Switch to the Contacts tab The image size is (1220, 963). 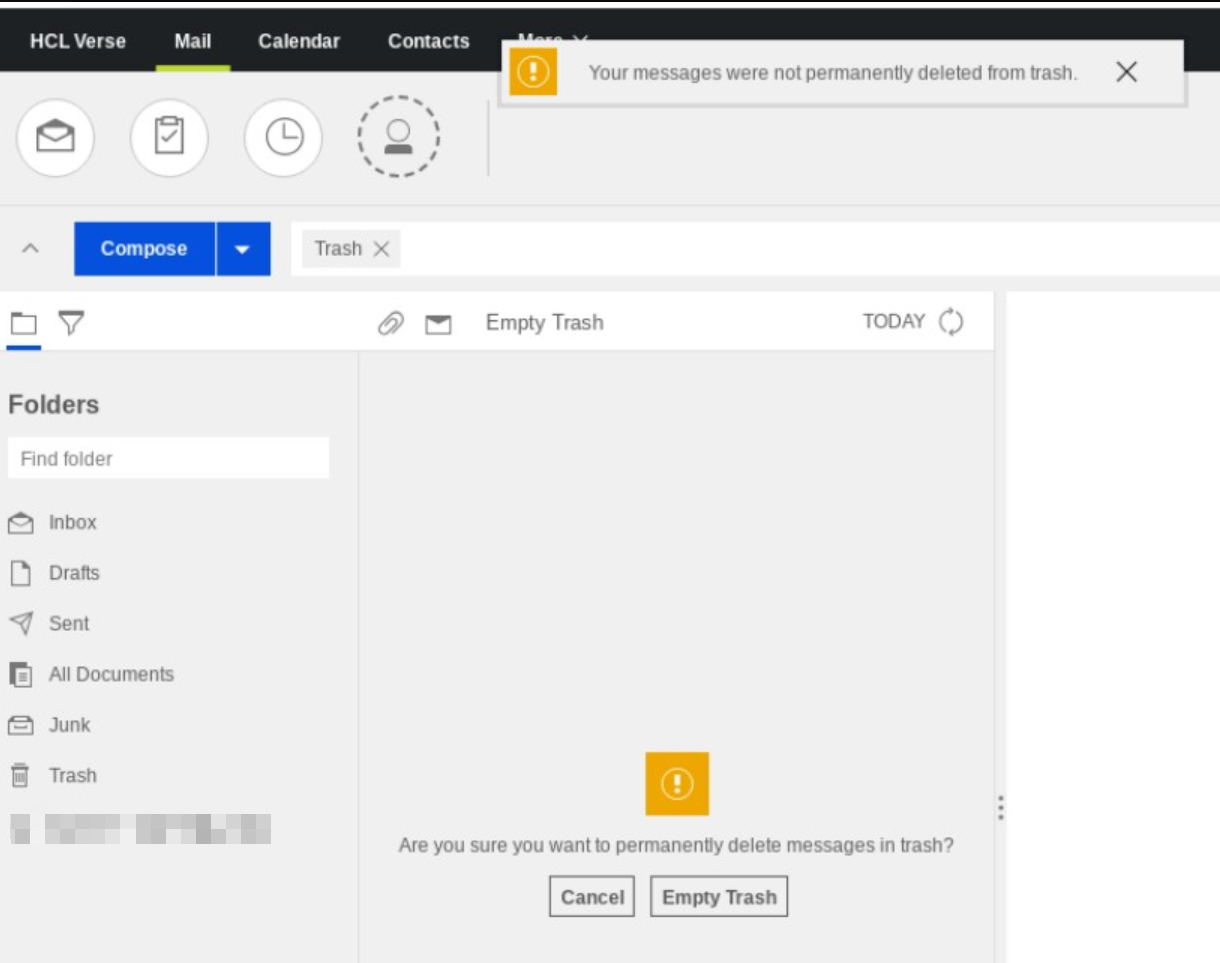428,41
